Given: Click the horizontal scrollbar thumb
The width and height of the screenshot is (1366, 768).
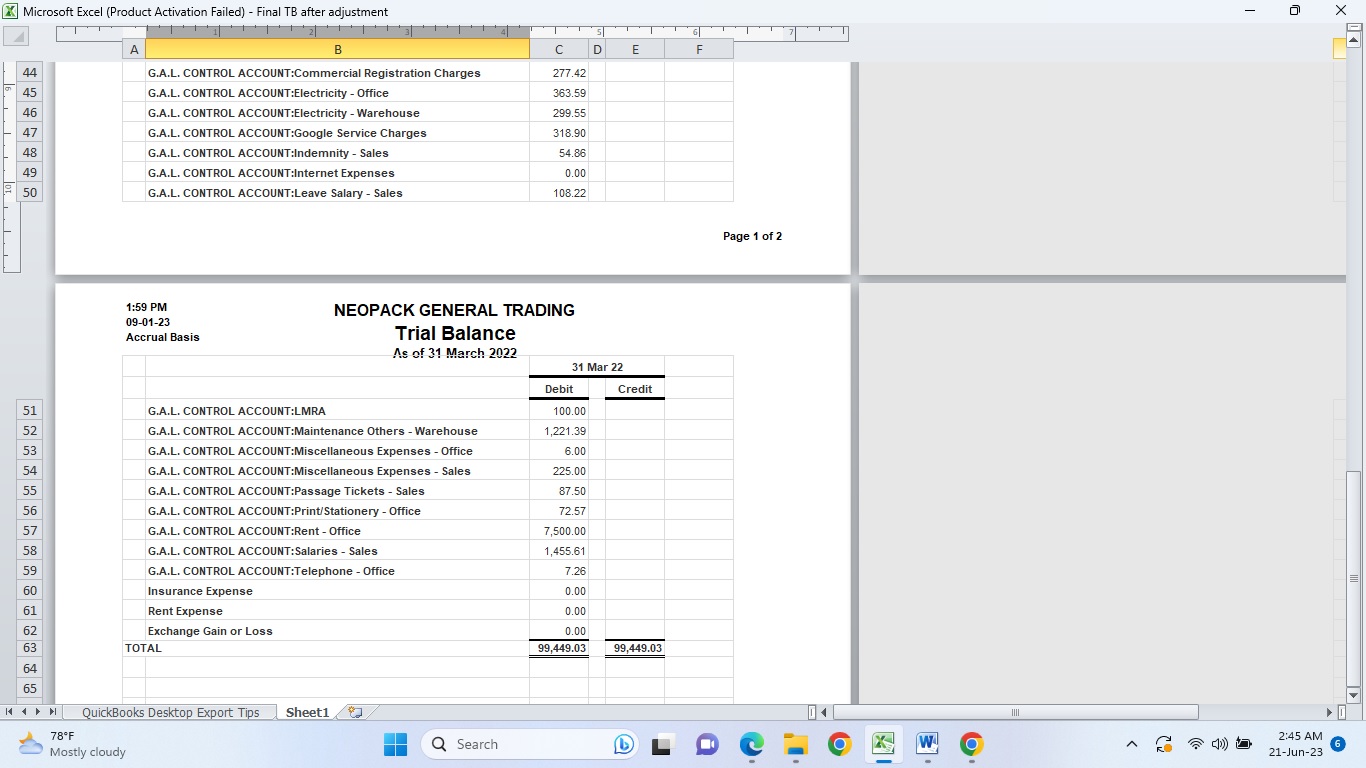Looking at the screenshot, I should click(1015, 712).
